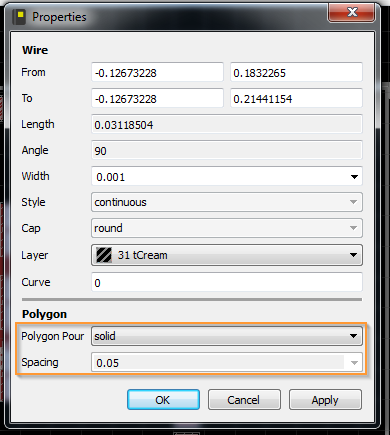Click the From X field -0.12673228
The width and height of the screenshot is (390, 435).
tap(157, 72)
